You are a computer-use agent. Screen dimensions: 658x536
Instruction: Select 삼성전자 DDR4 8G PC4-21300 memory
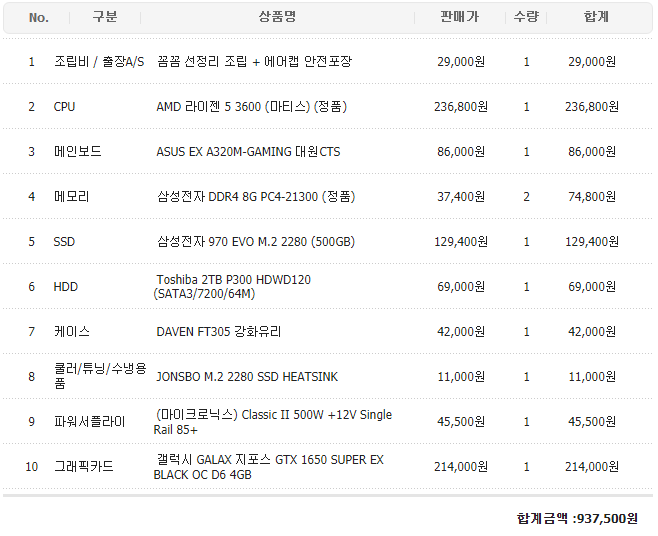click(x=256, y=197)
